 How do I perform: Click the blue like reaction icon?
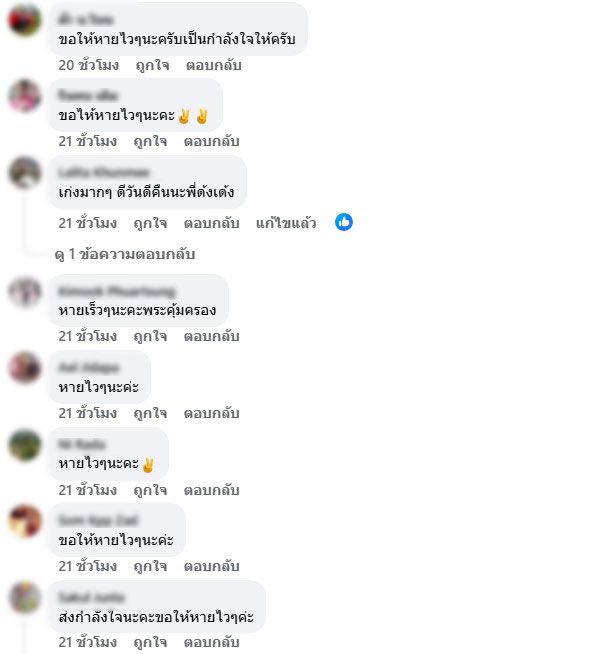pos(344,222)
